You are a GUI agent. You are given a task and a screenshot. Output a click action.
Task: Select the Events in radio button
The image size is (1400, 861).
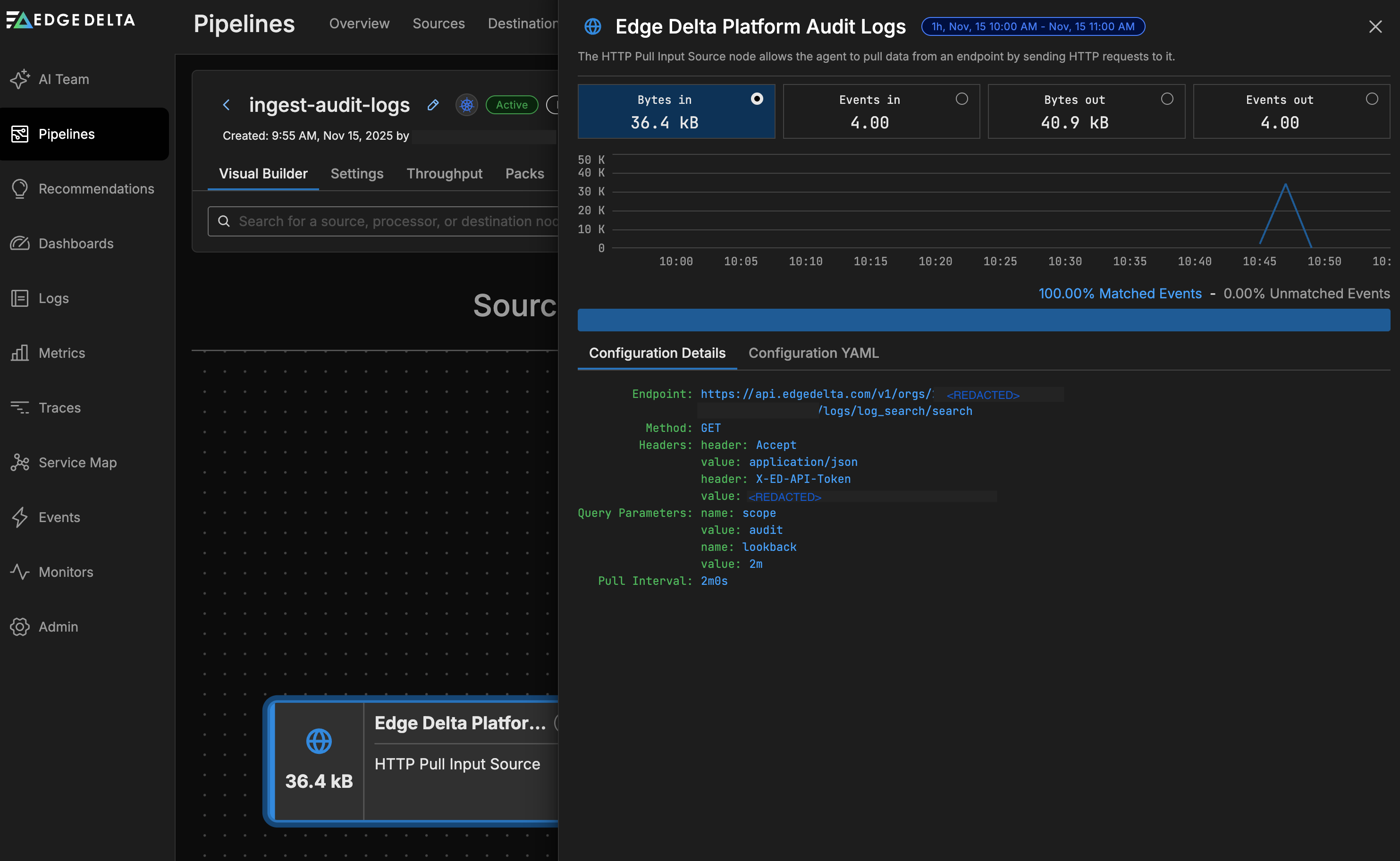(x=962, y=99)
